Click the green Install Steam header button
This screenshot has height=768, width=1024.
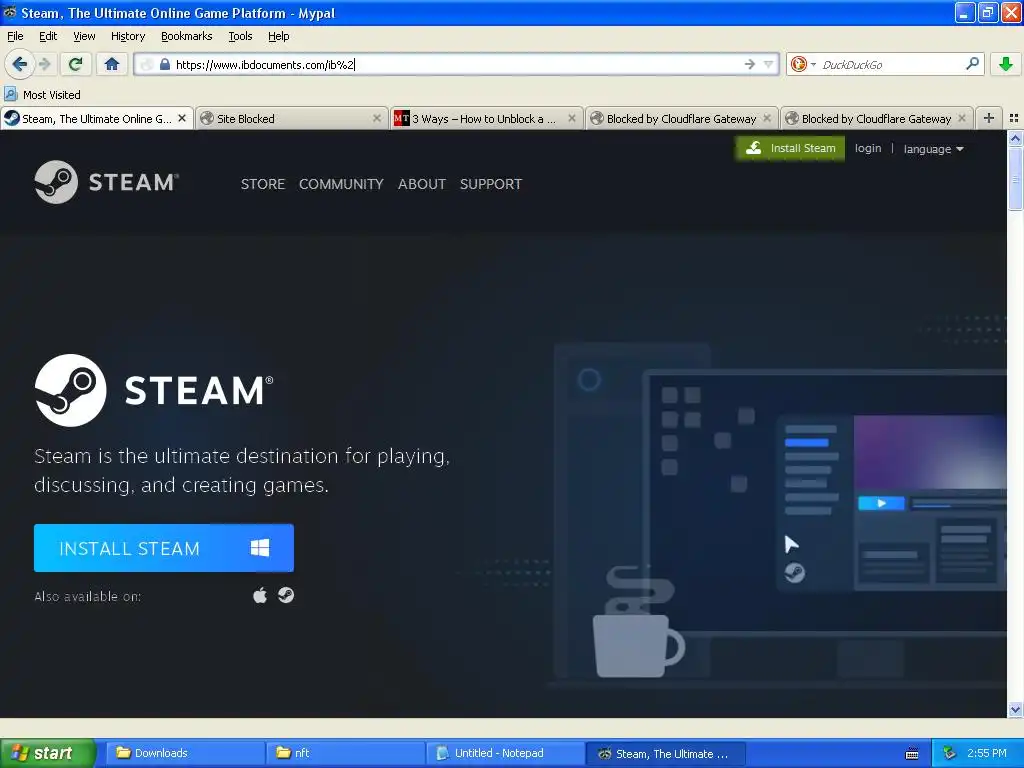tap(790, 148)
